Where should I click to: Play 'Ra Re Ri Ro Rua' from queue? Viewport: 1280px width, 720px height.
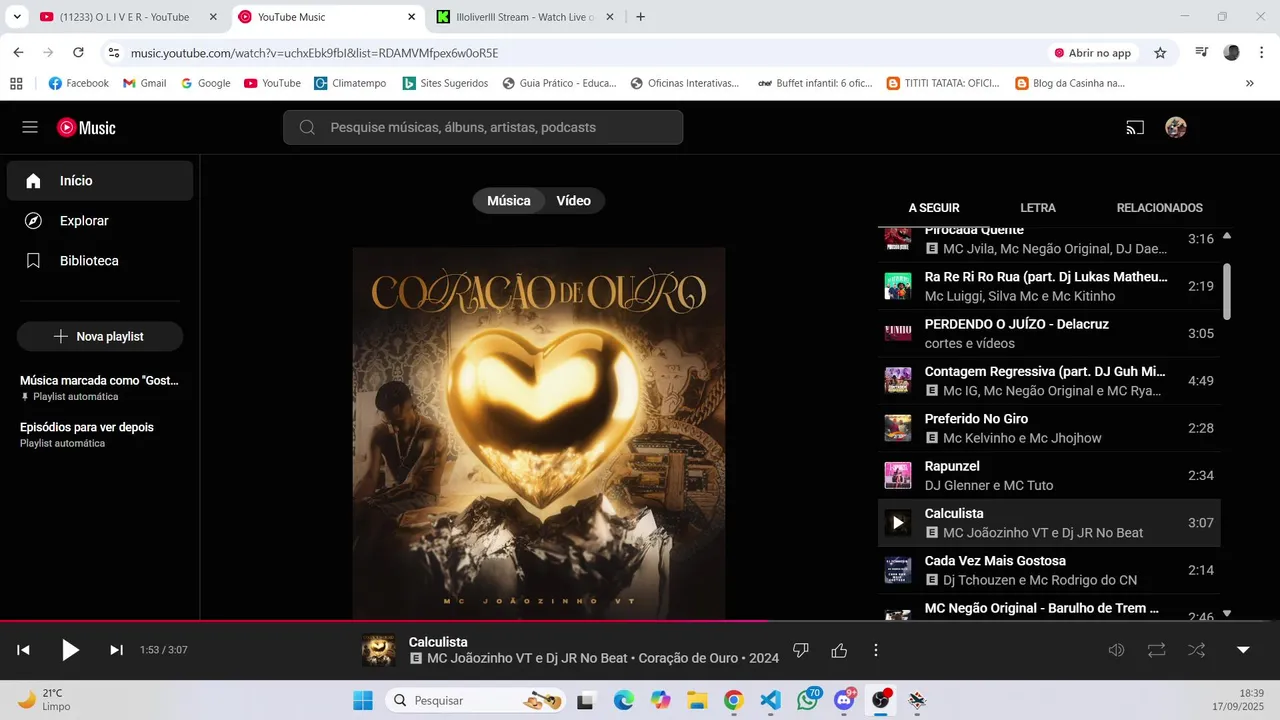pos(1049,286)
